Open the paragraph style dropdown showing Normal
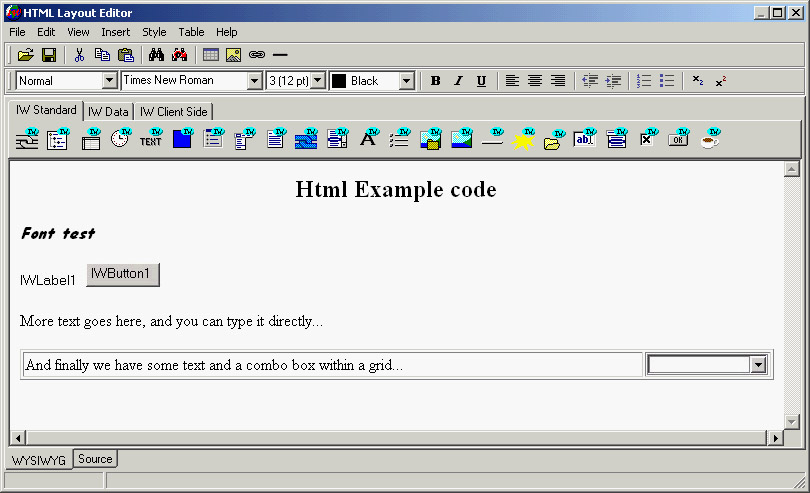The height and width of the screenshot is (493, 810). [x=110, y=81]
